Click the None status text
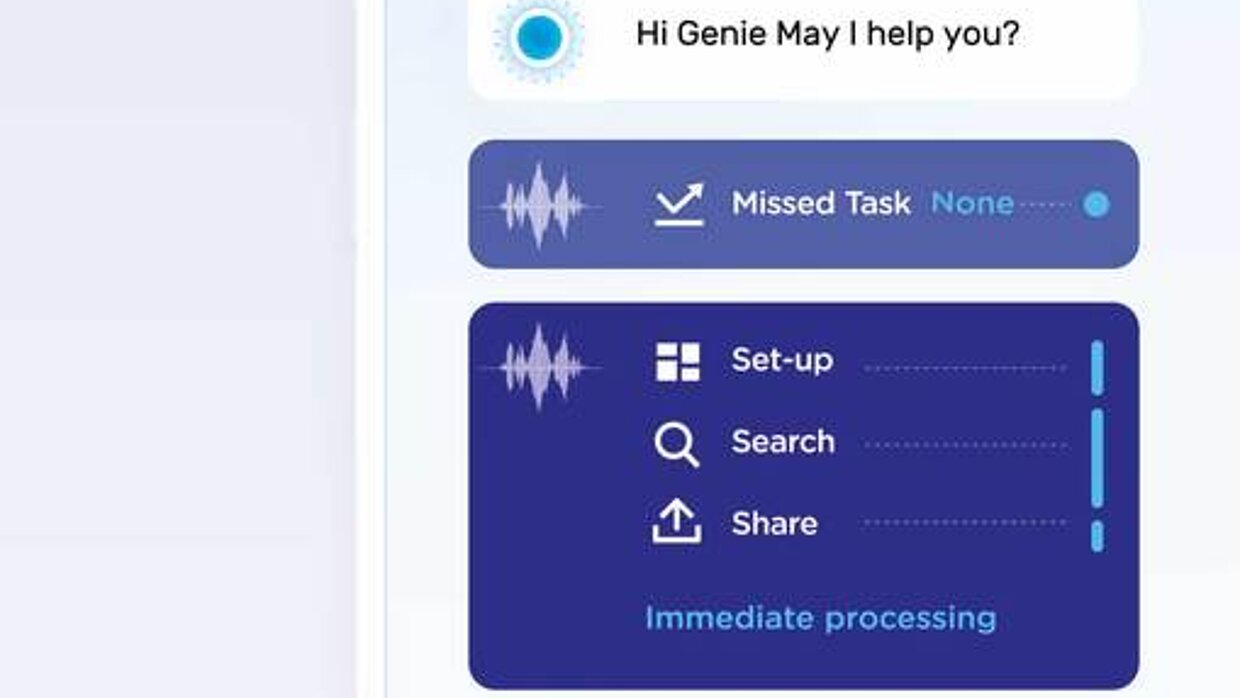This screenshot has height=698, width=1240. (972, 204)
